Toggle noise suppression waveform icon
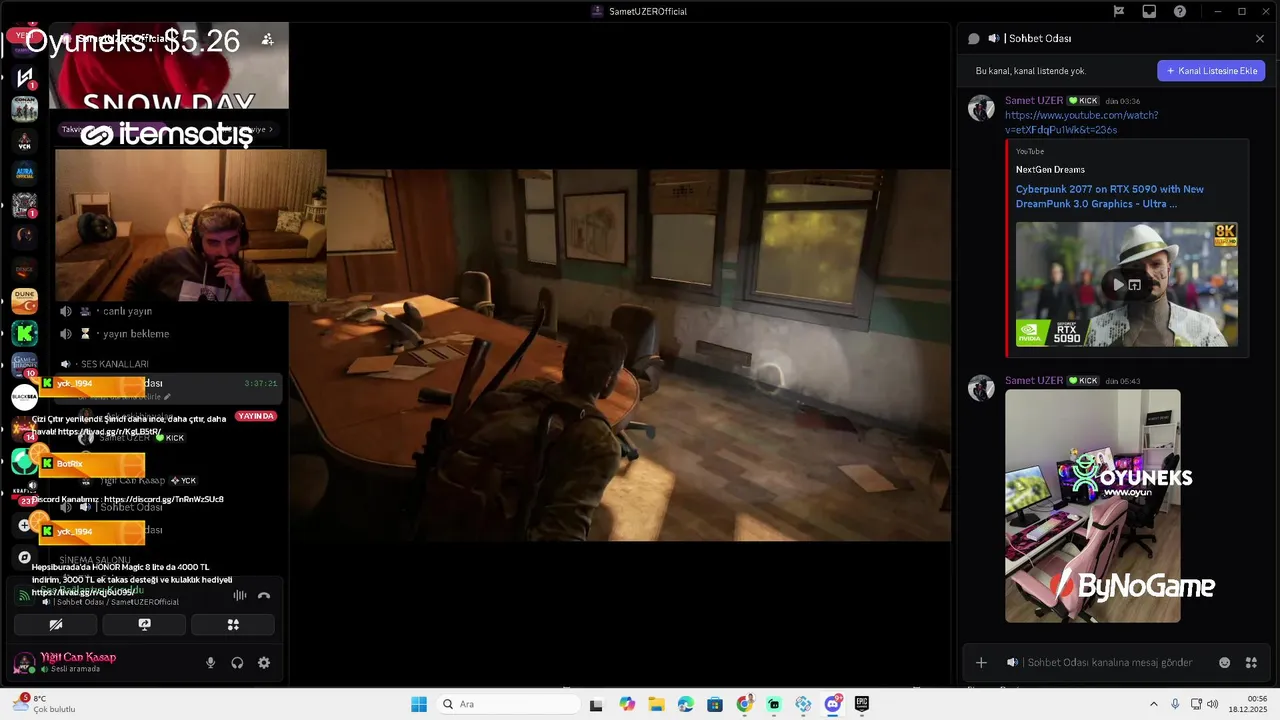Image resolution: width=1280 pixels, height=720 pixels. 240,595
